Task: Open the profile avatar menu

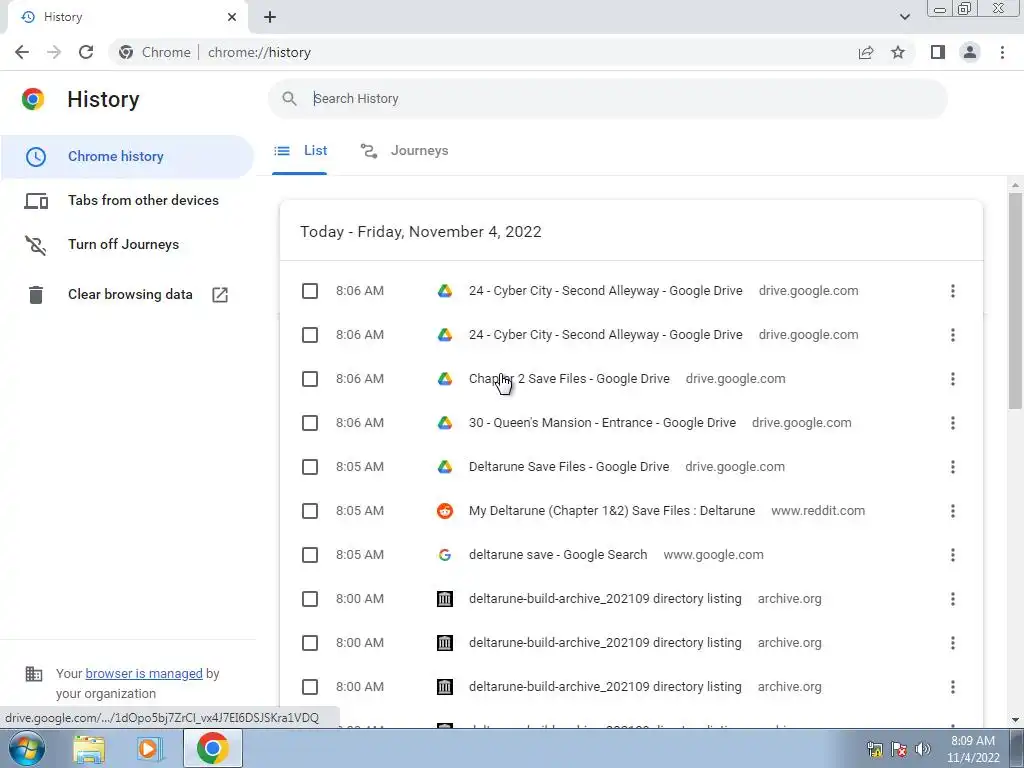Action: coord(970,52)
